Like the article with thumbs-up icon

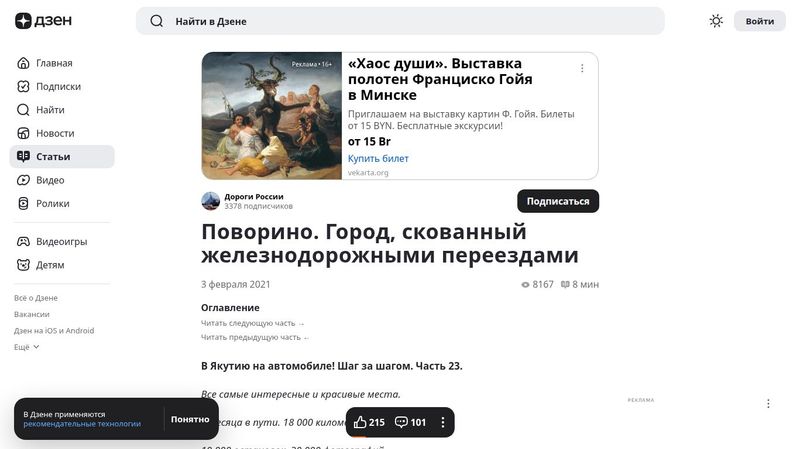pos(360,422)
